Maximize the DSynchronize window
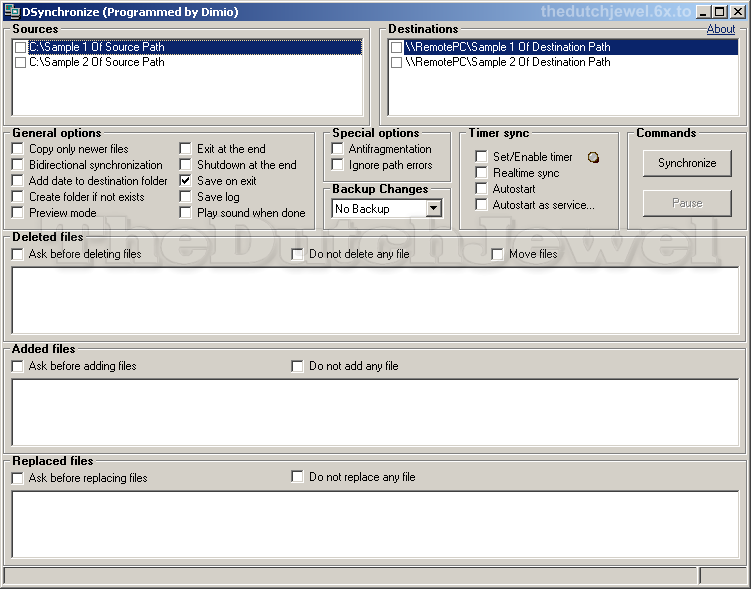 [720, 11]
